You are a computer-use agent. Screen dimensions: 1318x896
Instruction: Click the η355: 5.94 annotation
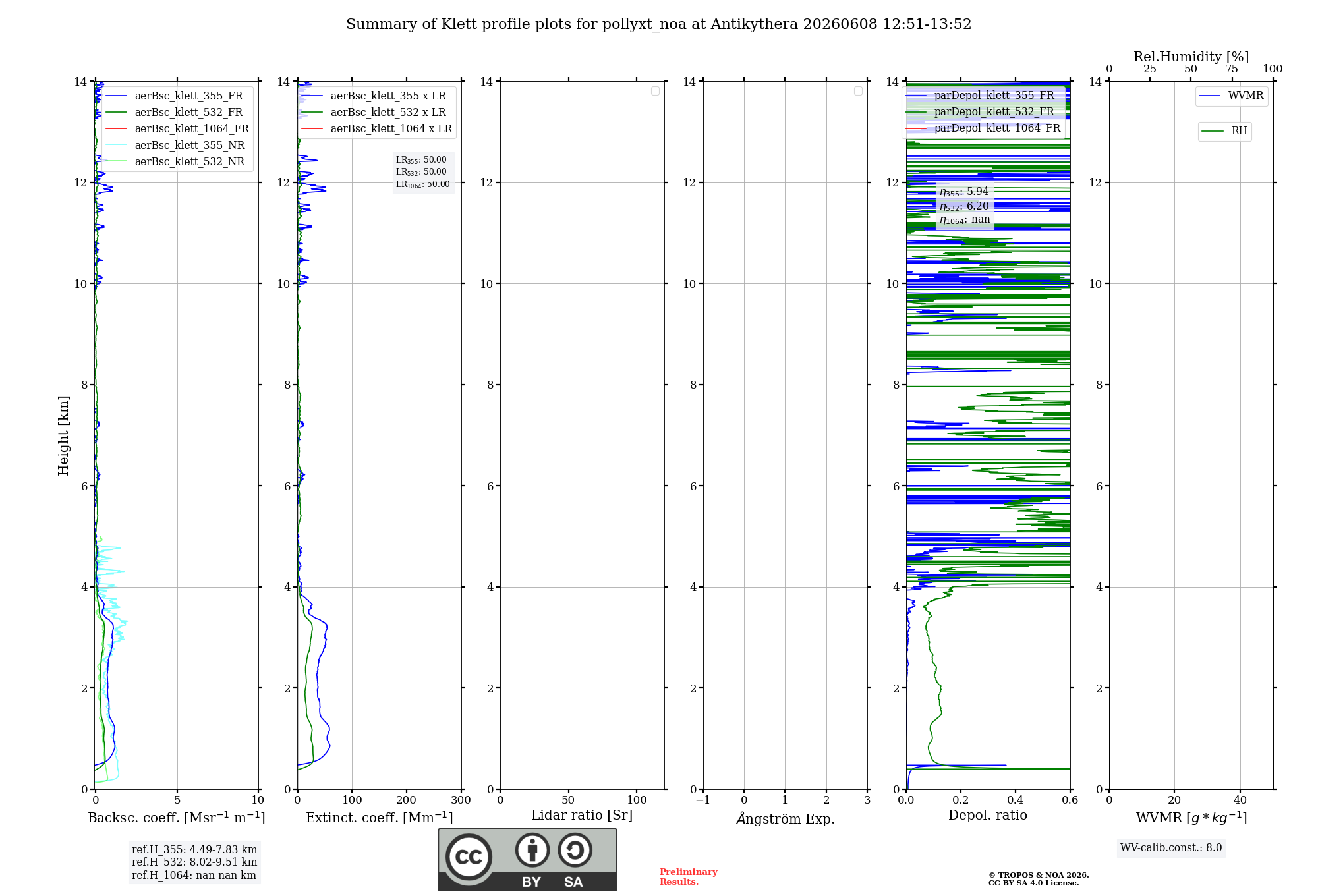964,192
